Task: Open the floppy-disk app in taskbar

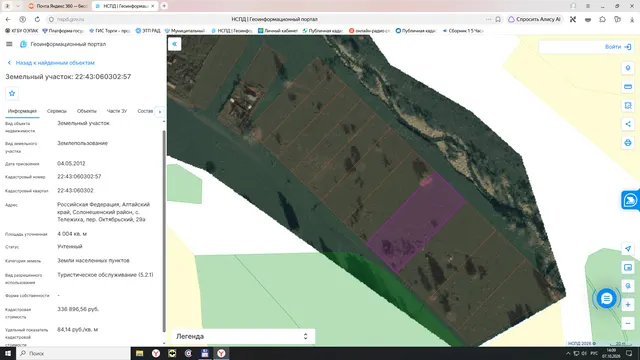Action: [204, 353]
